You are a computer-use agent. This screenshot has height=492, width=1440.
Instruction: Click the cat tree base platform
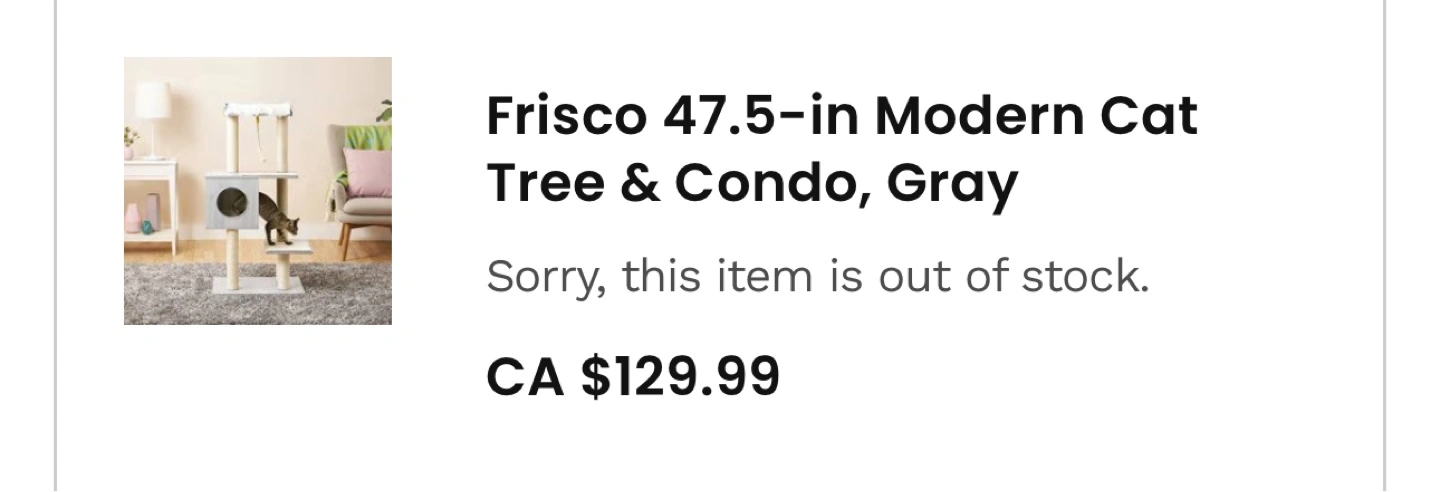(x=257, y=284)
